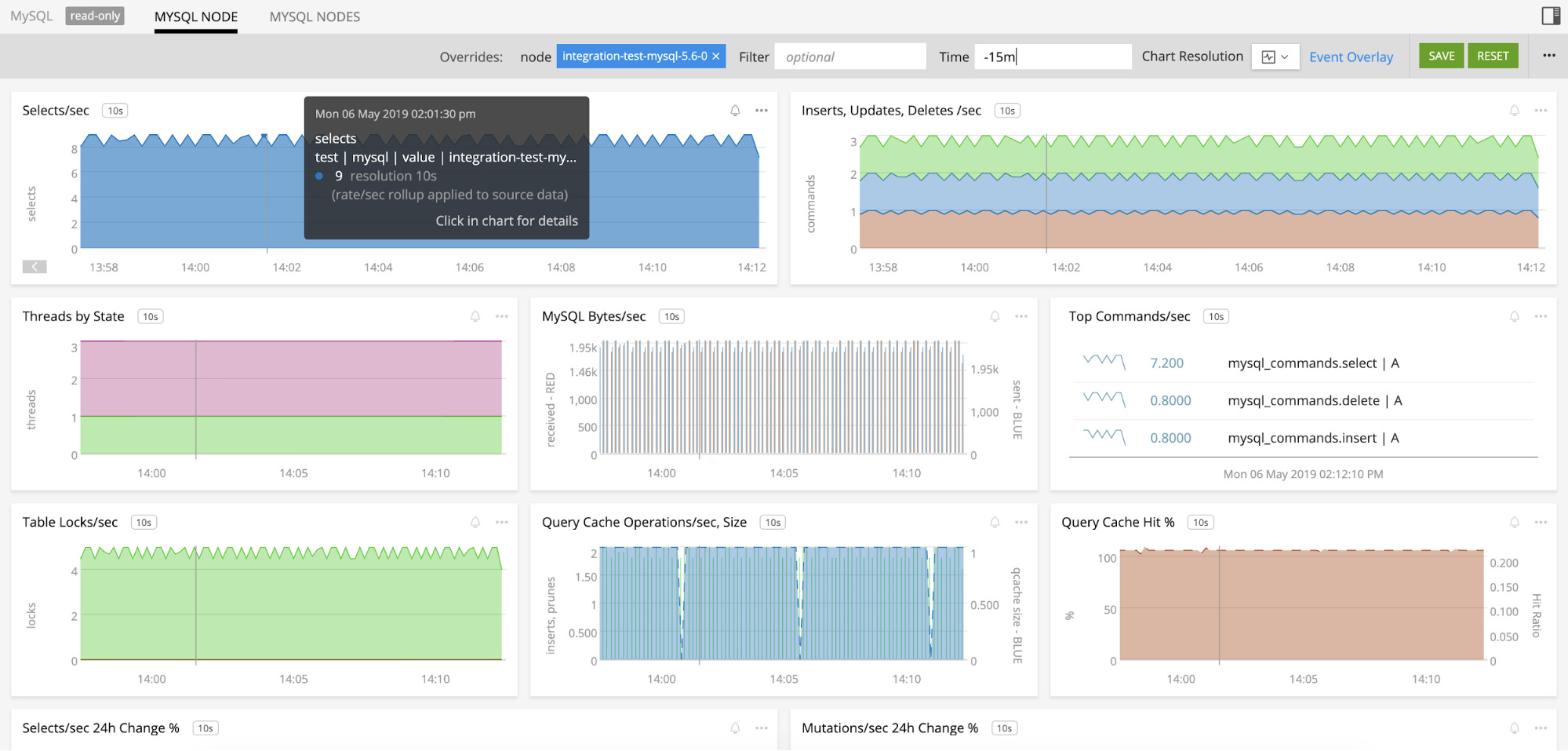Open more actions on Mutations/sec 24h Change chart
The width and height of the screenshot is (1568, 751).
pos(1541,728)
